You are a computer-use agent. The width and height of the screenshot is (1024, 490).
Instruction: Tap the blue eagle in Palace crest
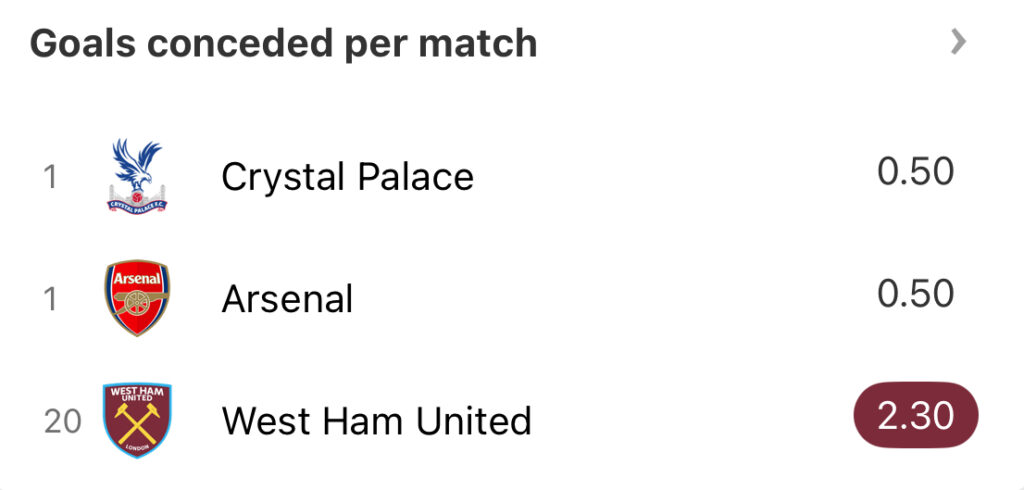click(138, 163)
